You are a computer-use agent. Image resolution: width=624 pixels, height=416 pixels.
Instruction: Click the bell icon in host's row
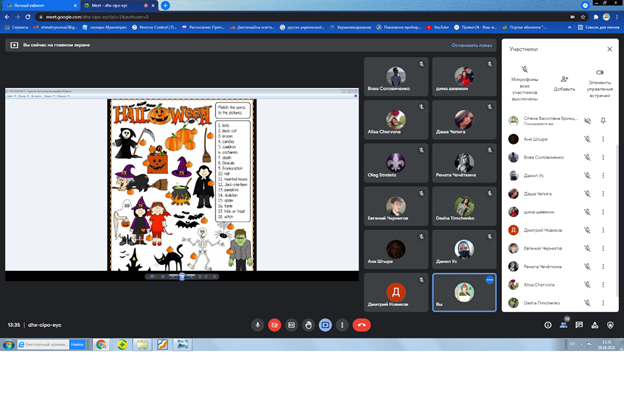tap(603, 121)
